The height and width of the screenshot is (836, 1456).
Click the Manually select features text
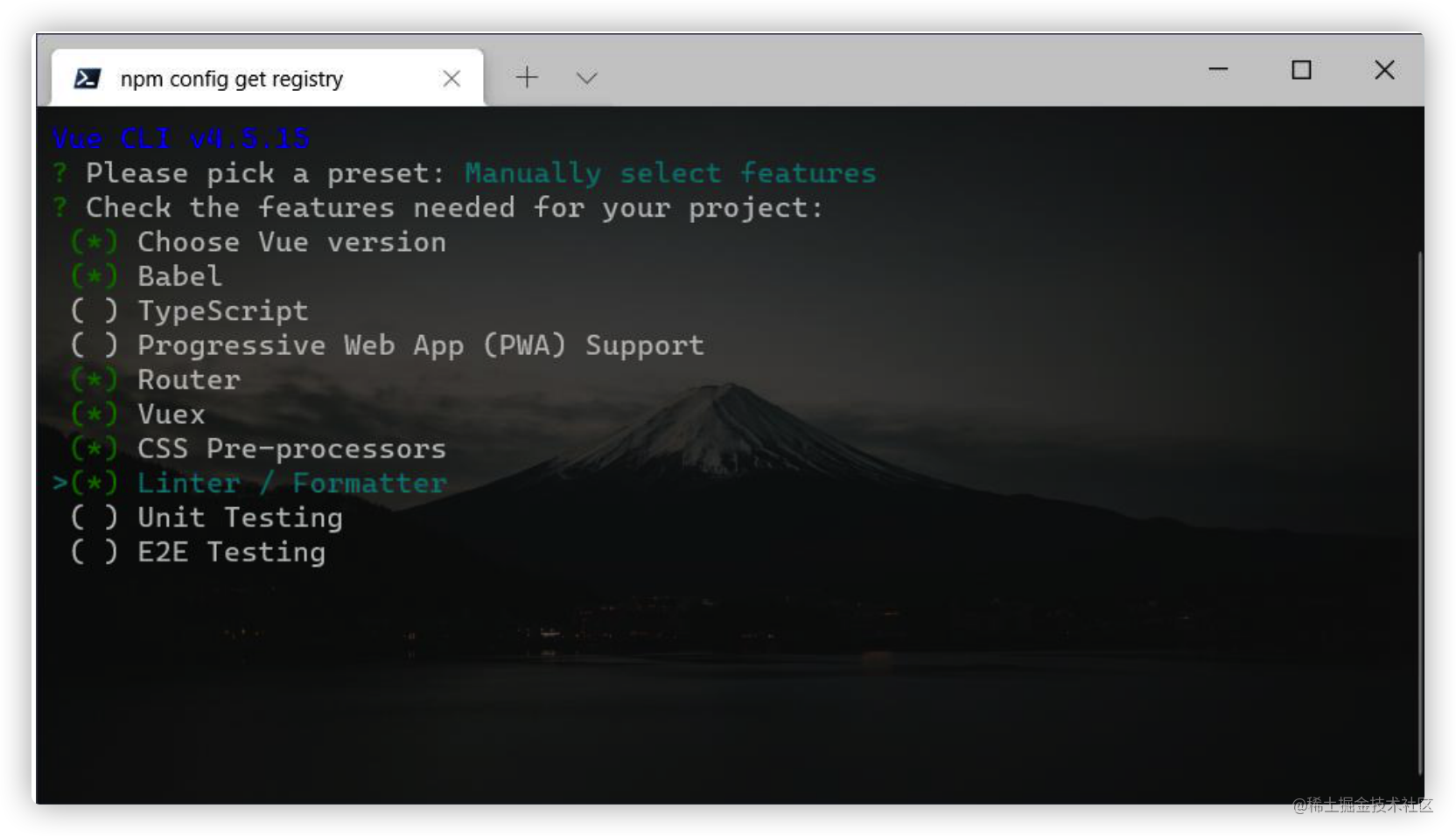coord(670,172)
